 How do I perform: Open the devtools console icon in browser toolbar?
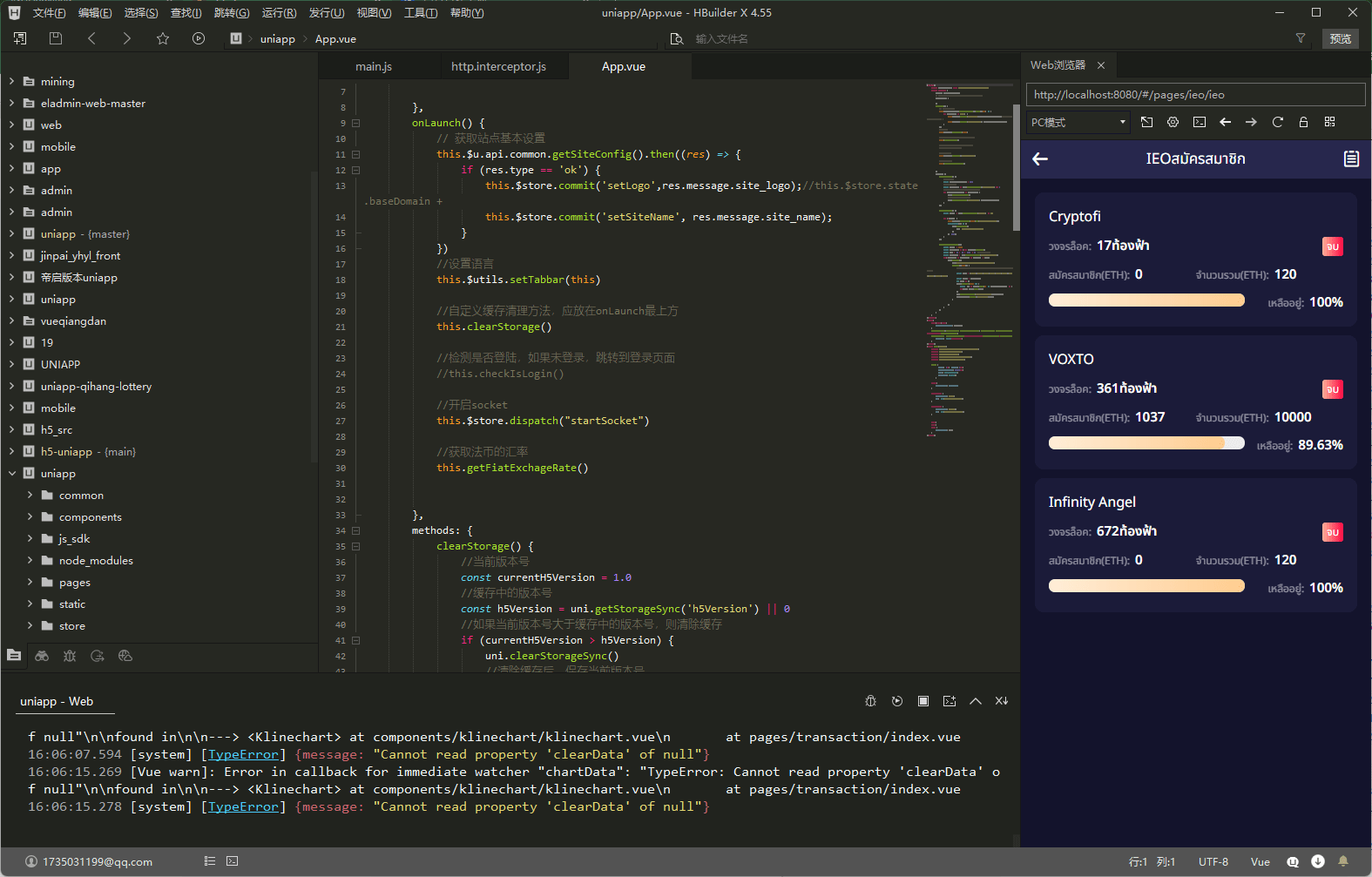(1199, 122)
